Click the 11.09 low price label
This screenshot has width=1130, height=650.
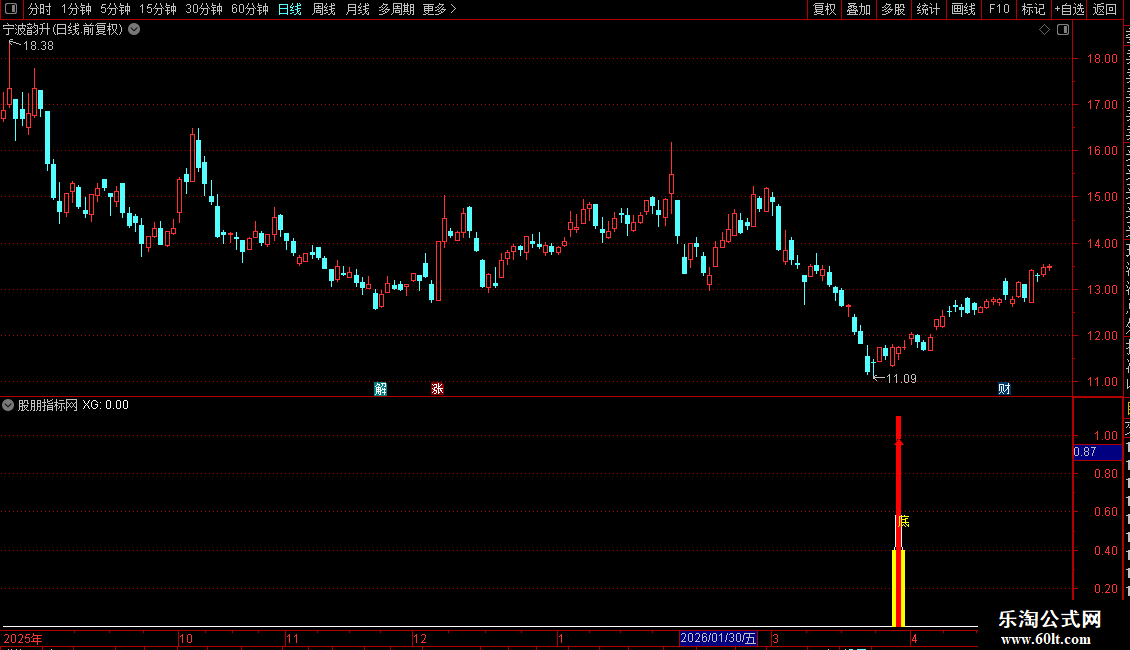tap(901, 378)
